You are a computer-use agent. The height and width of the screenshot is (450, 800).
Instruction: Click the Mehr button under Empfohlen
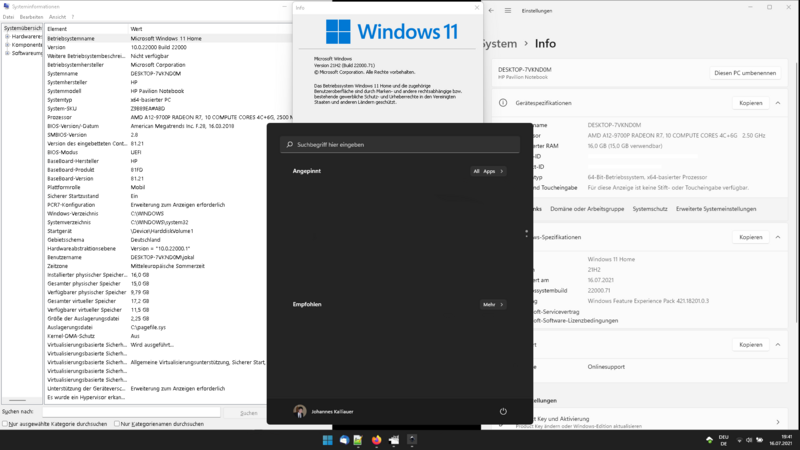[x=493, y=305]
